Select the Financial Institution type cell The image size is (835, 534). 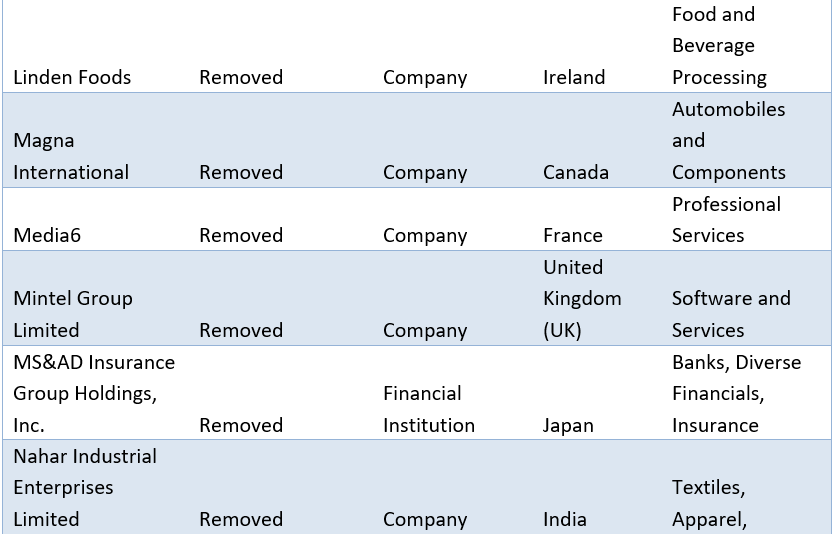point(429,409)
